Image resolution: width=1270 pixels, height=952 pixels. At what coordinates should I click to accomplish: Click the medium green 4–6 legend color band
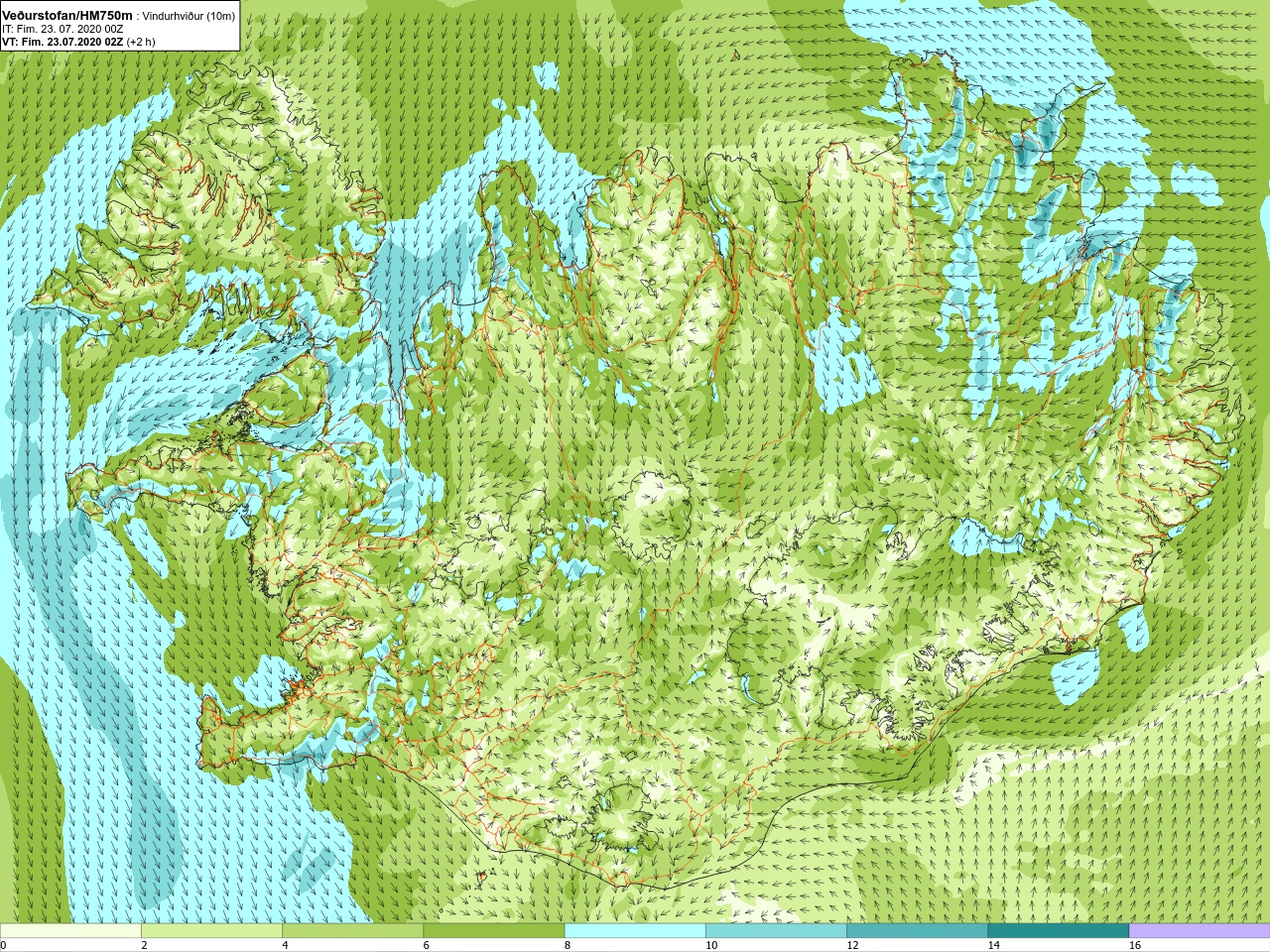[x=352, y=931]
